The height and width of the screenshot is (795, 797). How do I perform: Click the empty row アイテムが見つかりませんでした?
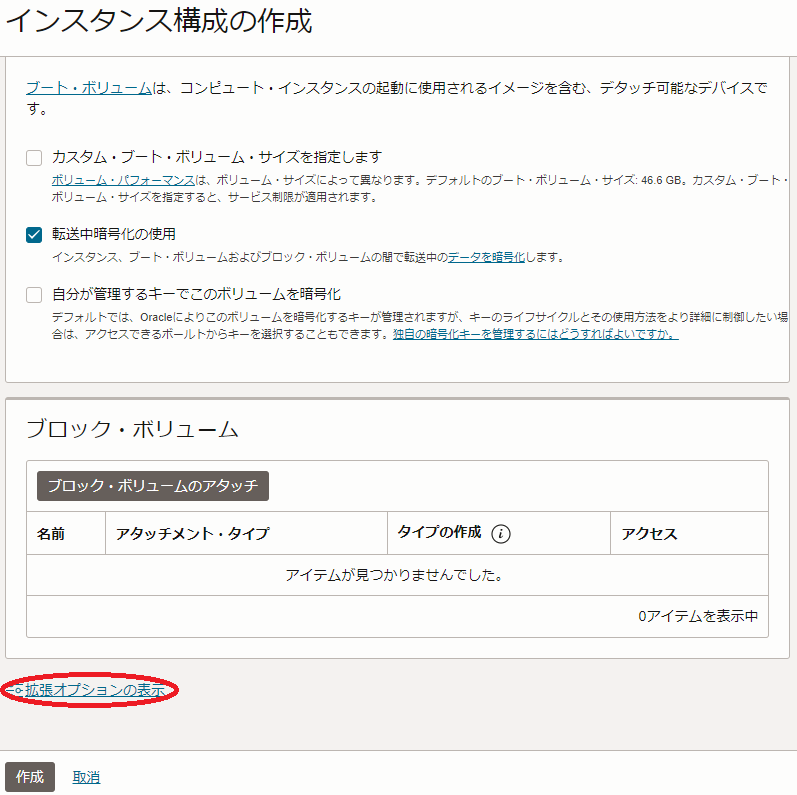point(393,575)
